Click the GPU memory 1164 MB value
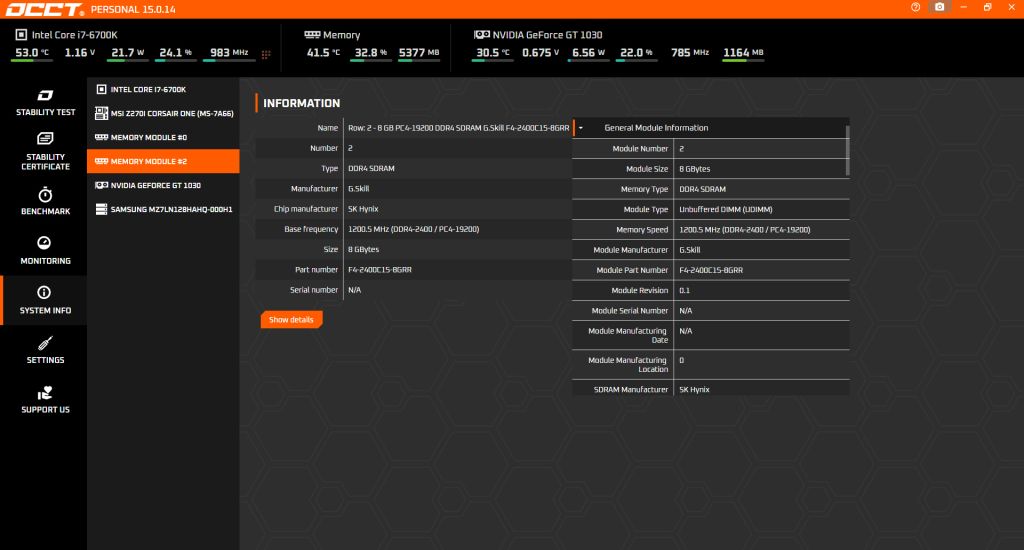 point(743,53)
